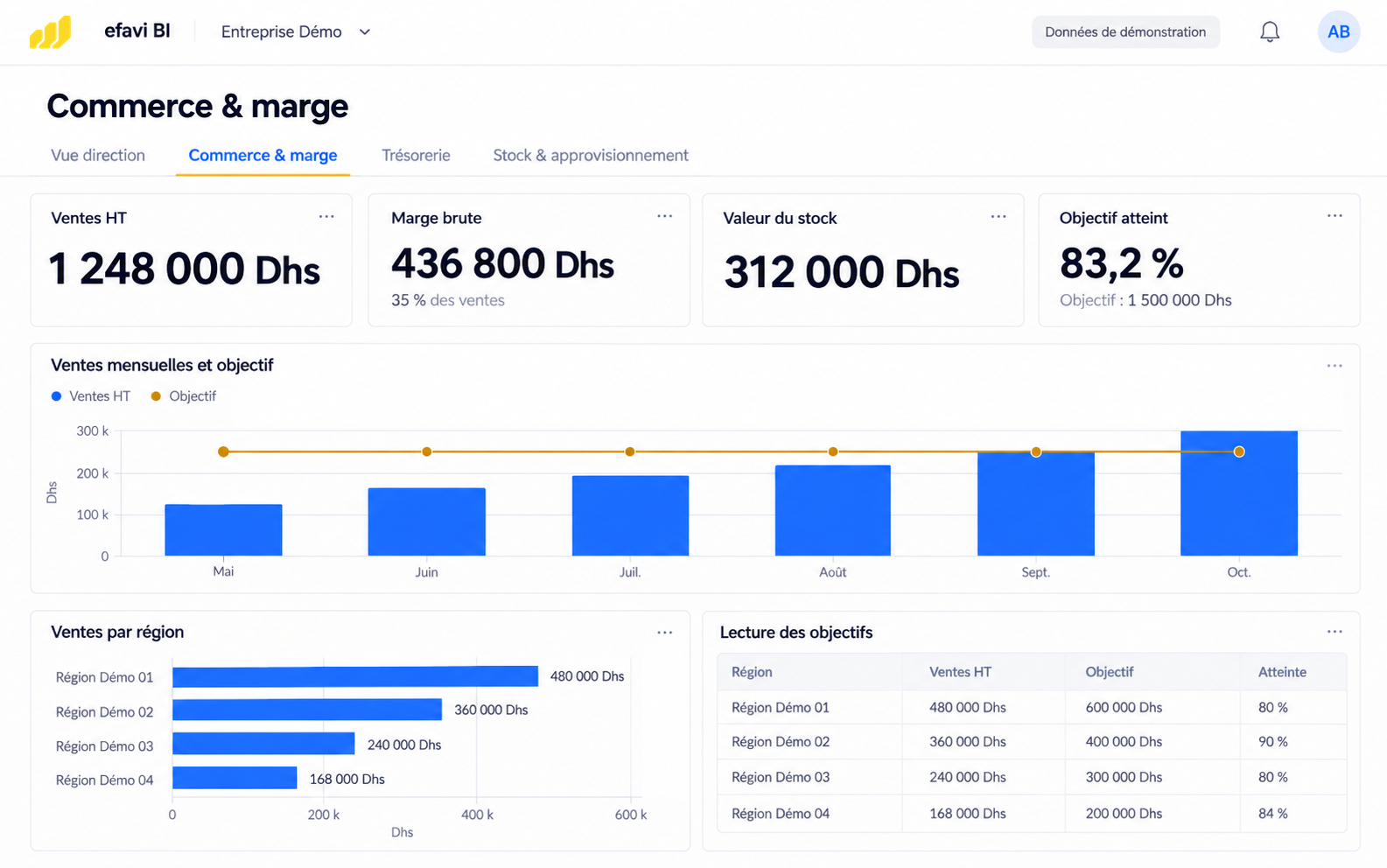
Task: Open the notifications bell icon
Action: click(1269, 32)
